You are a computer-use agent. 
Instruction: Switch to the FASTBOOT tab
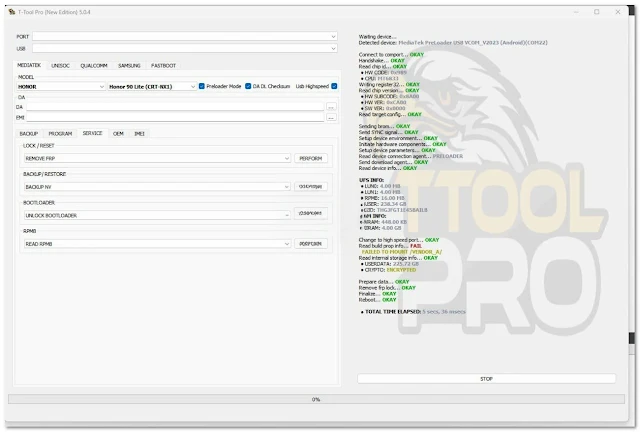point(163,66)
